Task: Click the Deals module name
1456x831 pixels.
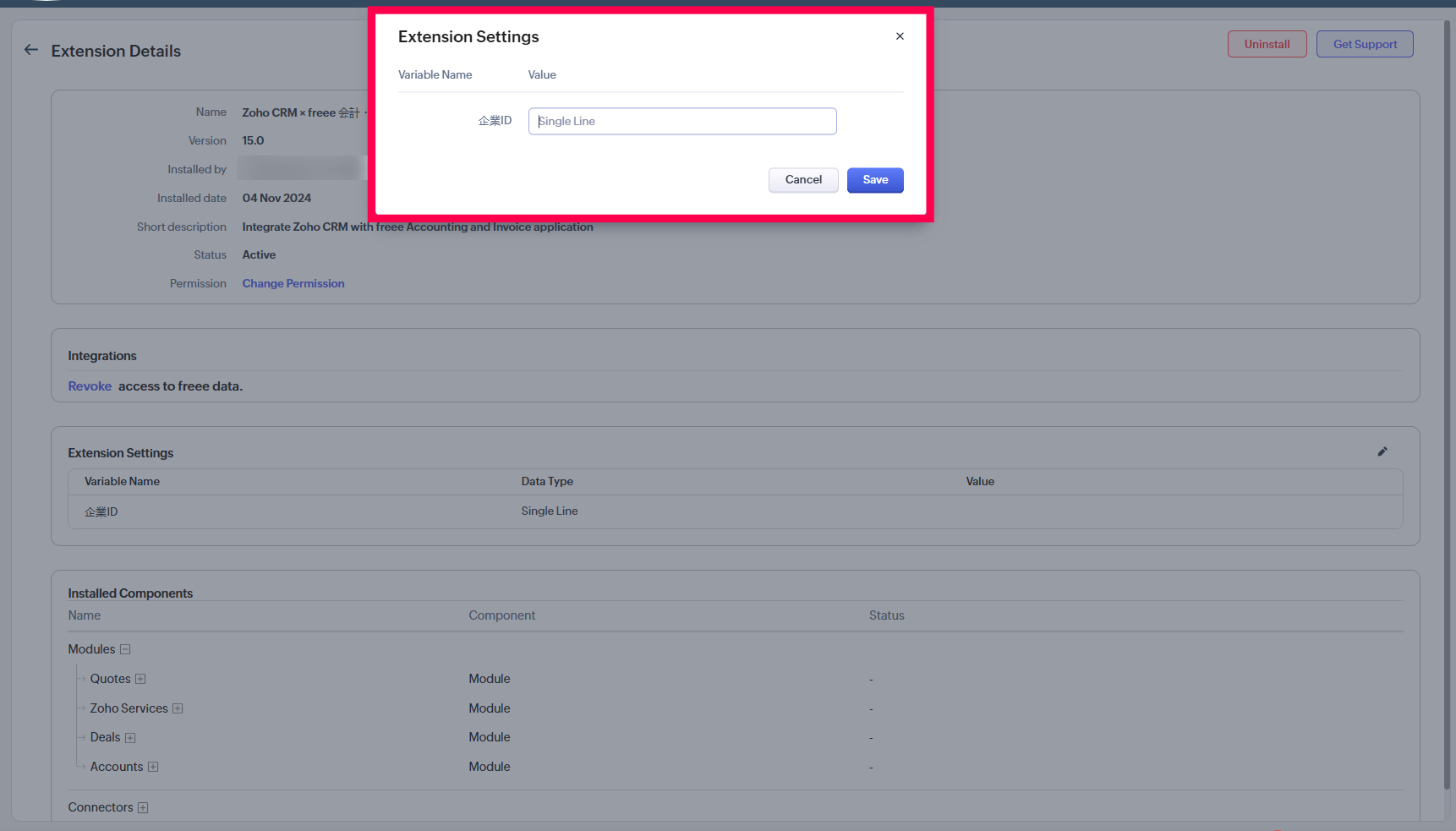Action: tap(106, 737)
